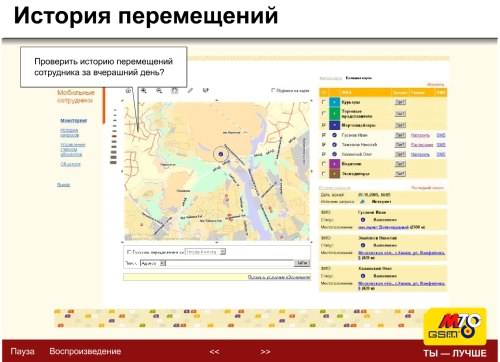Check the Курьеры group checkbox
Image resolution: width=500 pixels, height=362 pixels.
pyautogui.click(x=323, y=102)
